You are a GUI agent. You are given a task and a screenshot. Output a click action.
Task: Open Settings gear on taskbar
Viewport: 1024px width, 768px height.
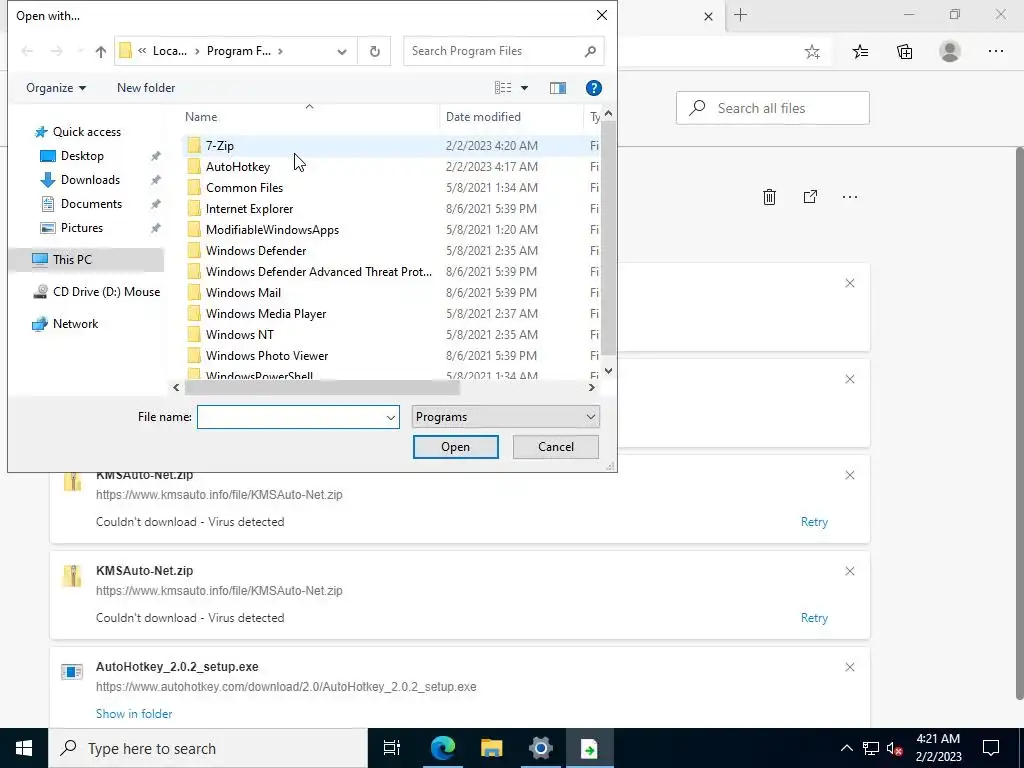541,748
